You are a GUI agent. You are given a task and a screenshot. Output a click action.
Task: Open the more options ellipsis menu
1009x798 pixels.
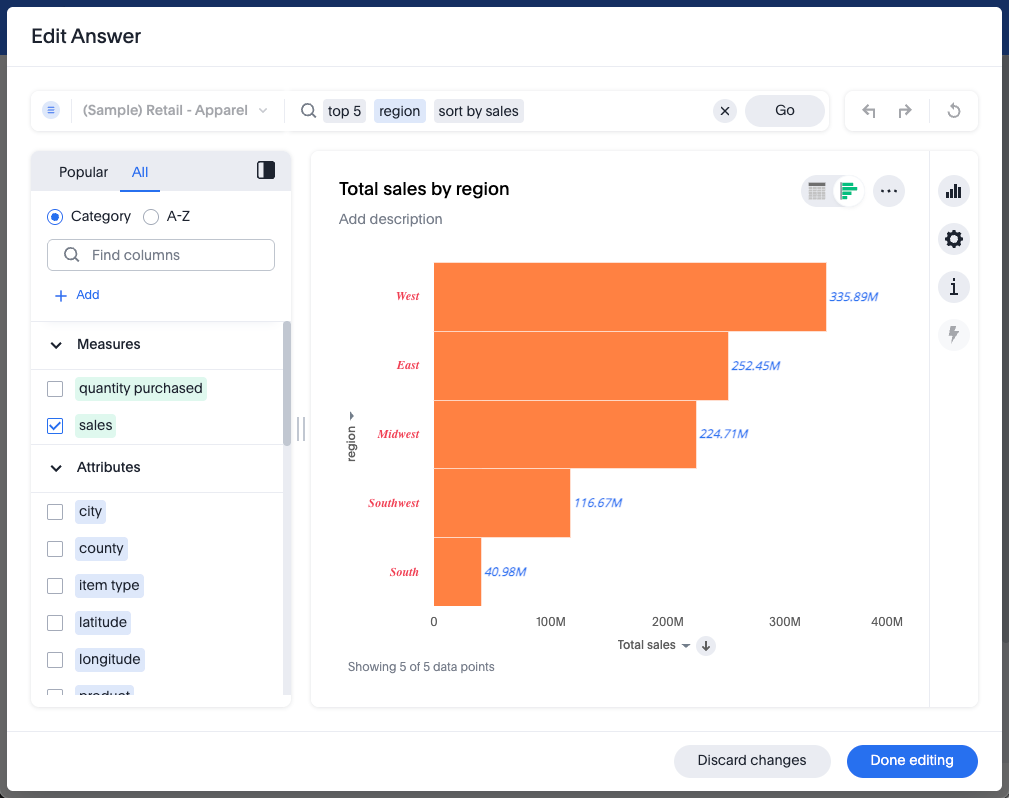(888, 191)
